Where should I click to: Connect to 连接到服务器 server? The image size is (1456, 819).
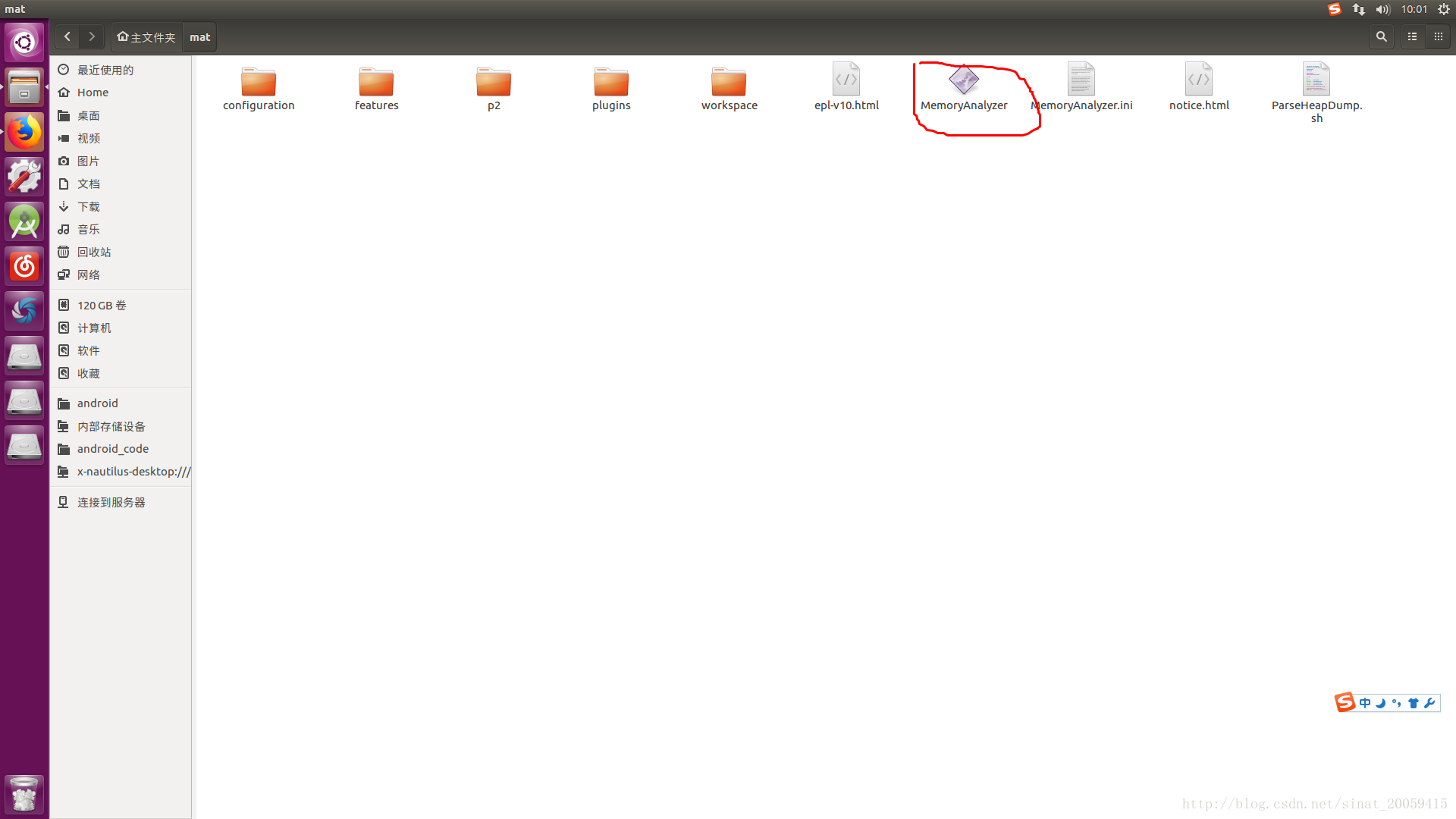(113, 501)
